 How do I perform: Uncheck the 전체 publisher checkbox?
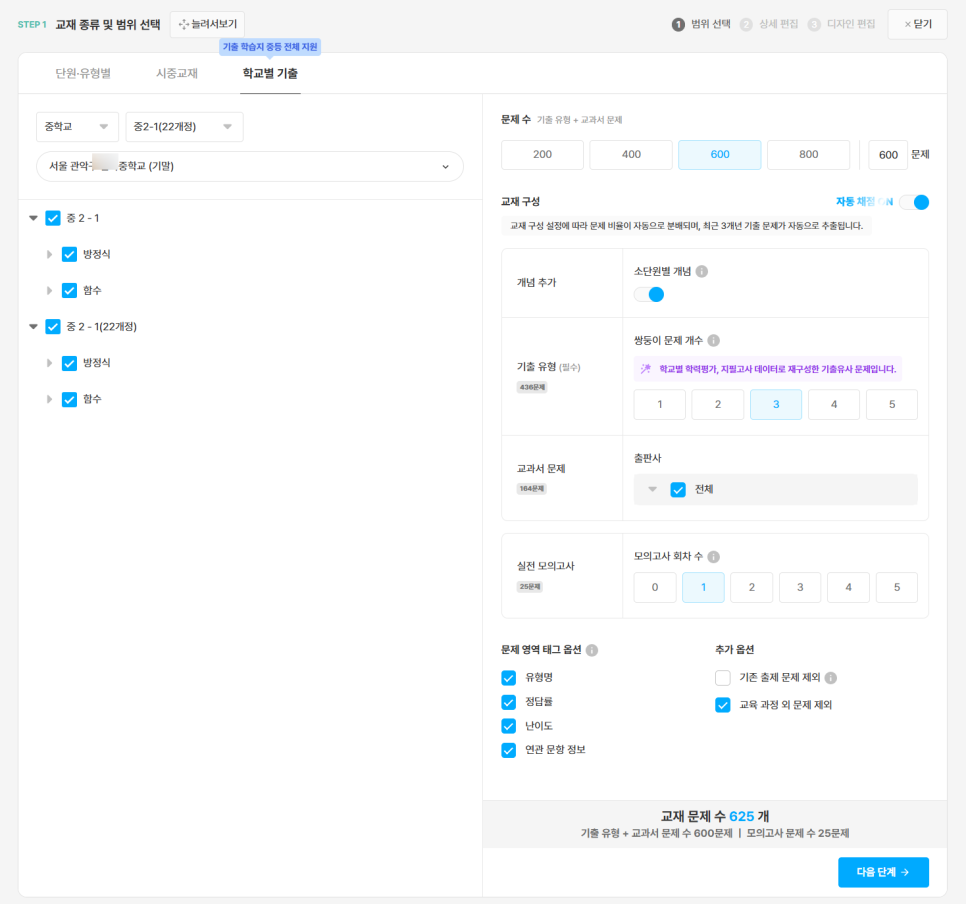[678, 489]
